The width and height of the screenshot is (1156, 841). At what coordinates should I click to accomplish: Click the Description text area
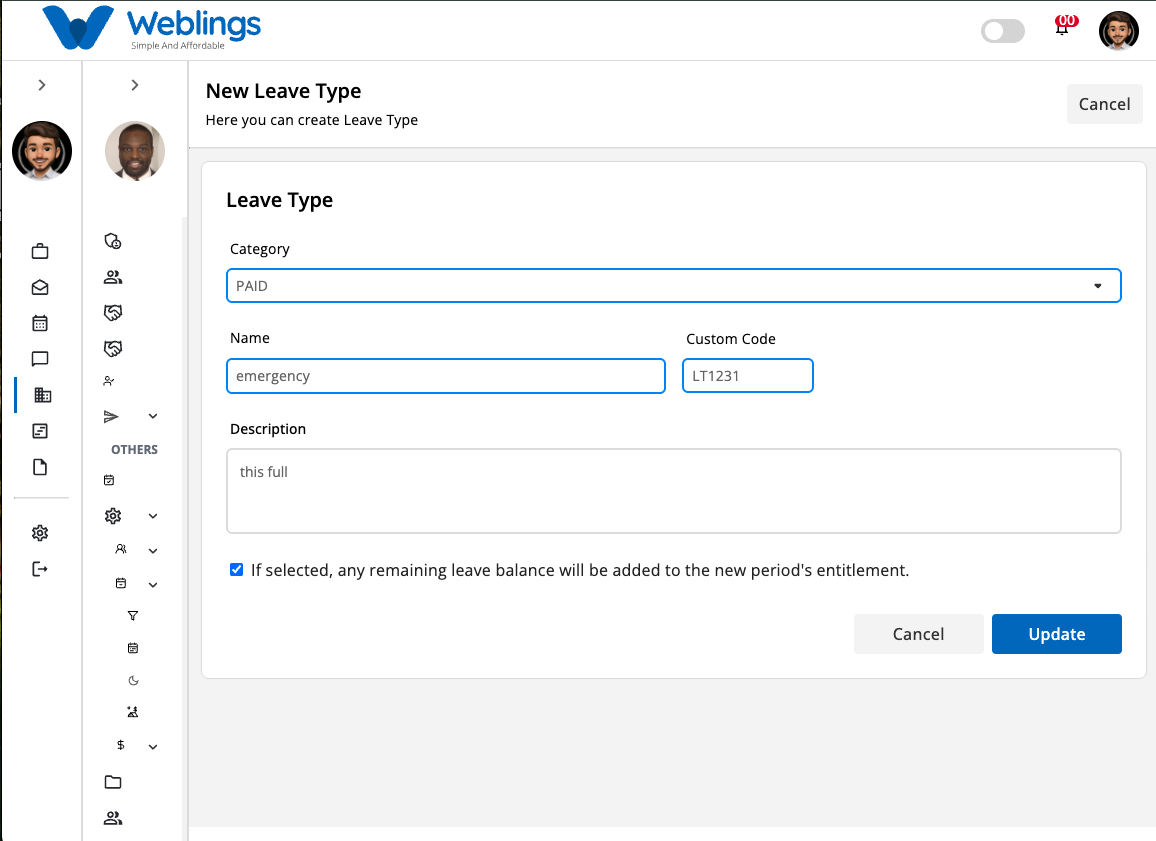click(x=674, y=491)
